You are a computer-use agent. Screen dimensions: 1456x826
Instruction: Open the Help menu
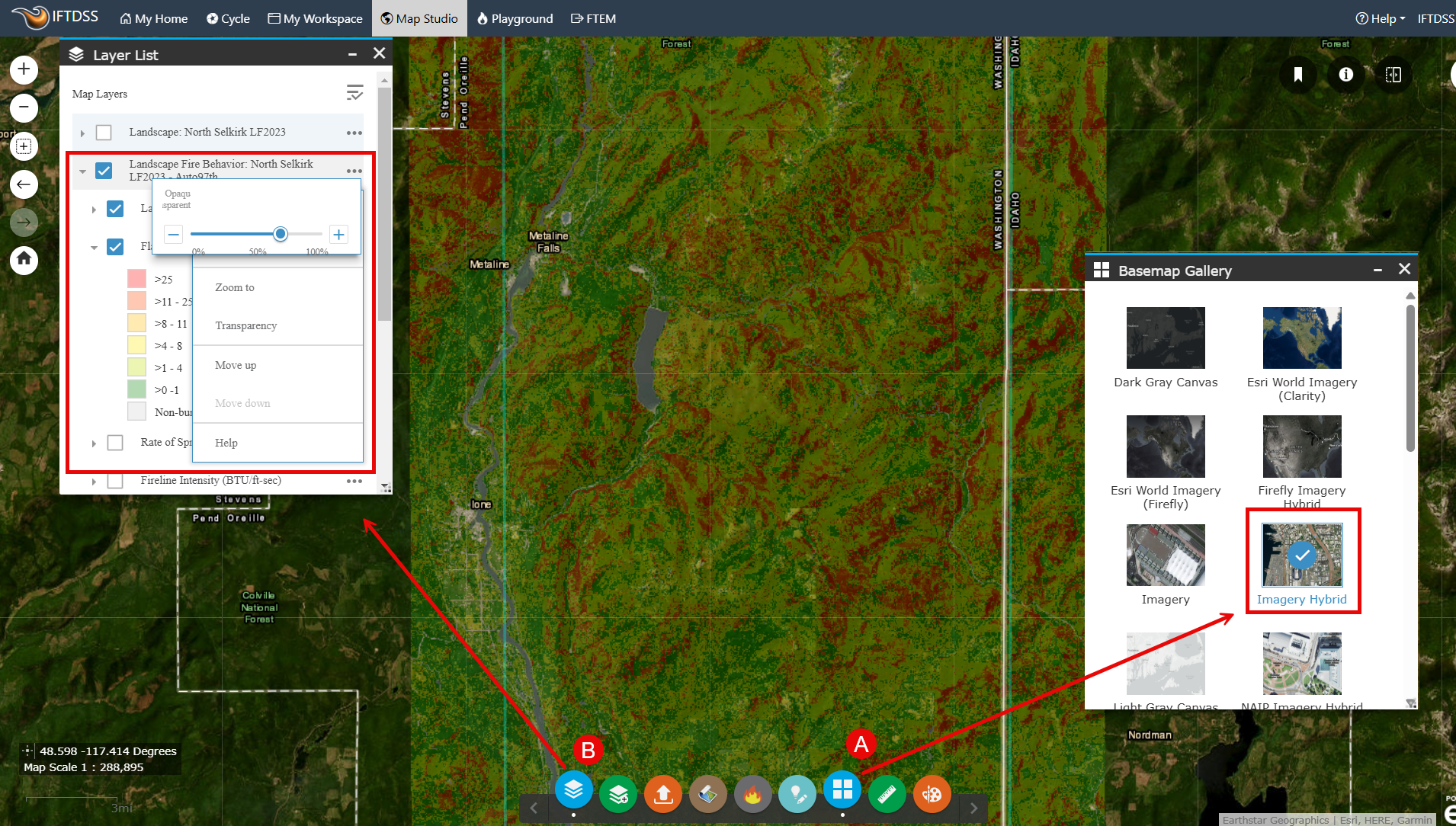pos(1380,18)
